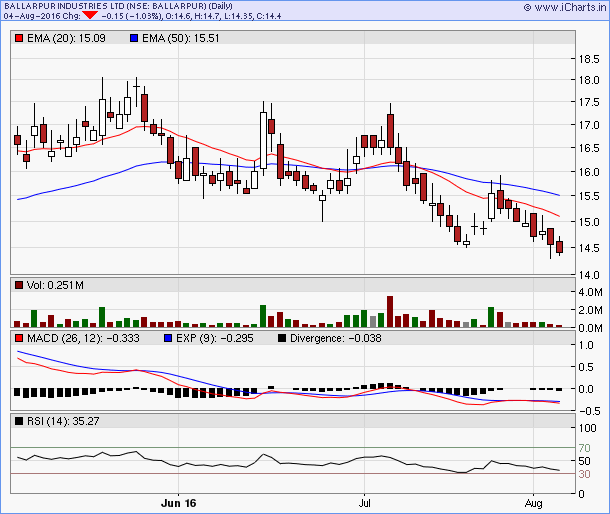This screenshot has width=610, height=514.
Task: Click the 15.5 price axis label
Action: pyautogui.click(x=589, y=196)
